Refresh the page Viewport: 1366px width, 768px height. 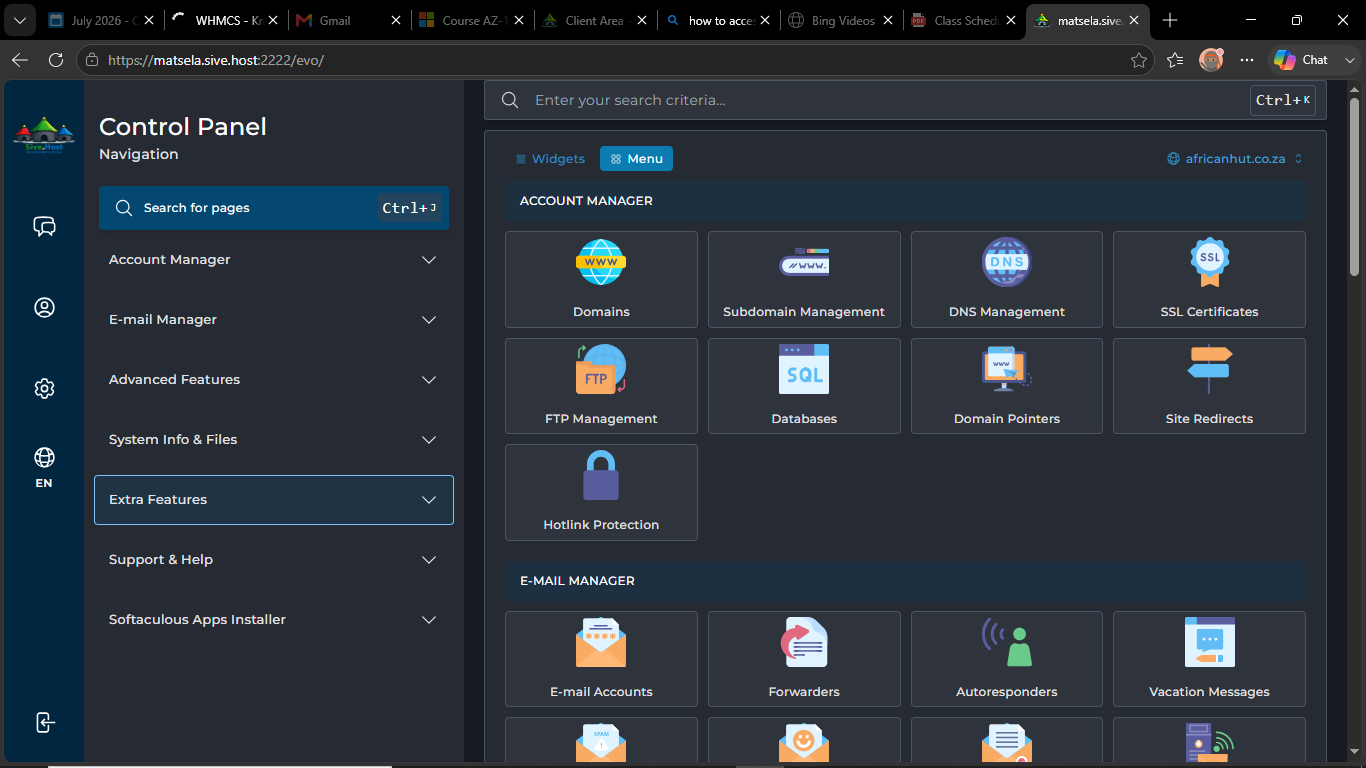point(55,60)
